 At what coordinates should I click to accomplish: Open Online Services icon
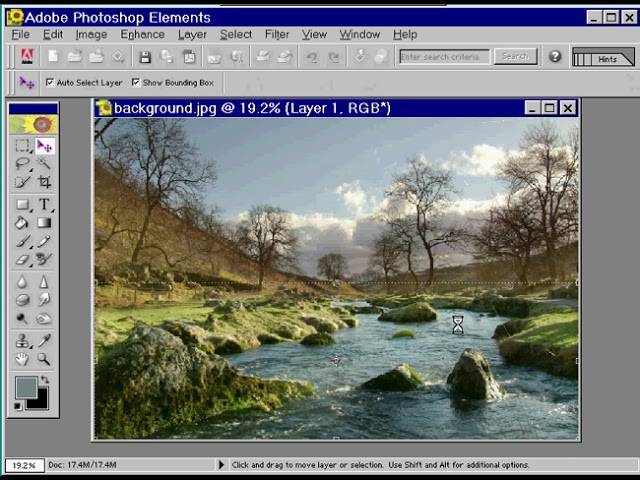click(x=236, y=57)
